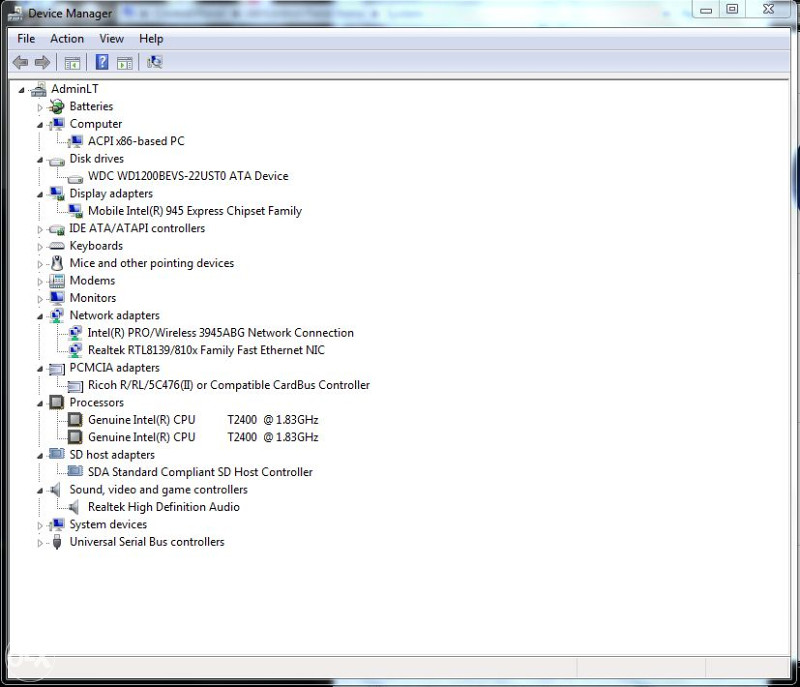Click the System devices category icon
800x687 pixels.
pyautogui.click(x=57, y=524)
